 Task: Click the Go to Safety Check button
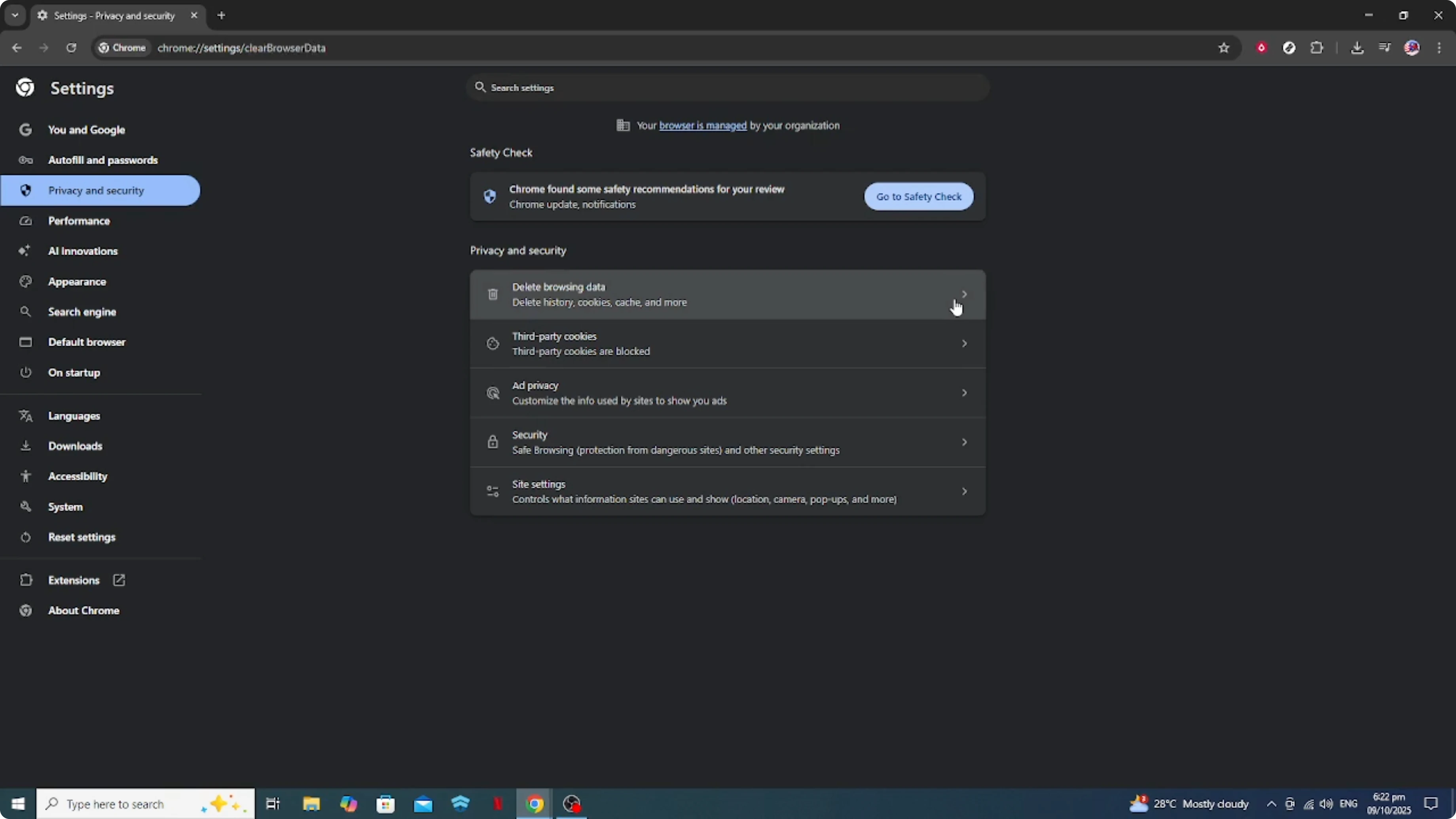point(918,196)
